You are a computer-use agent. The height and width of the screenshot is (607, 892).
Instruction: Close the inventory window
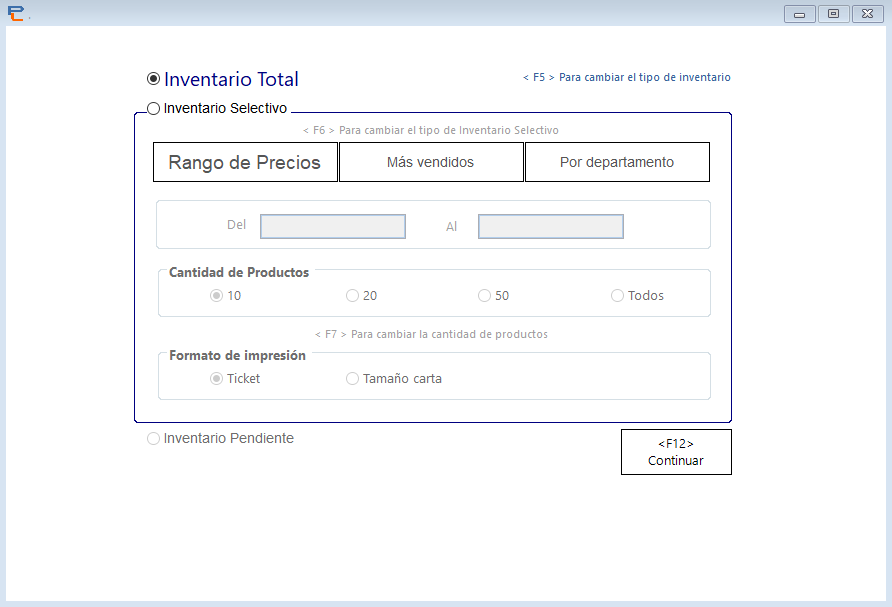pyautogui.click(x=868, y=14)
